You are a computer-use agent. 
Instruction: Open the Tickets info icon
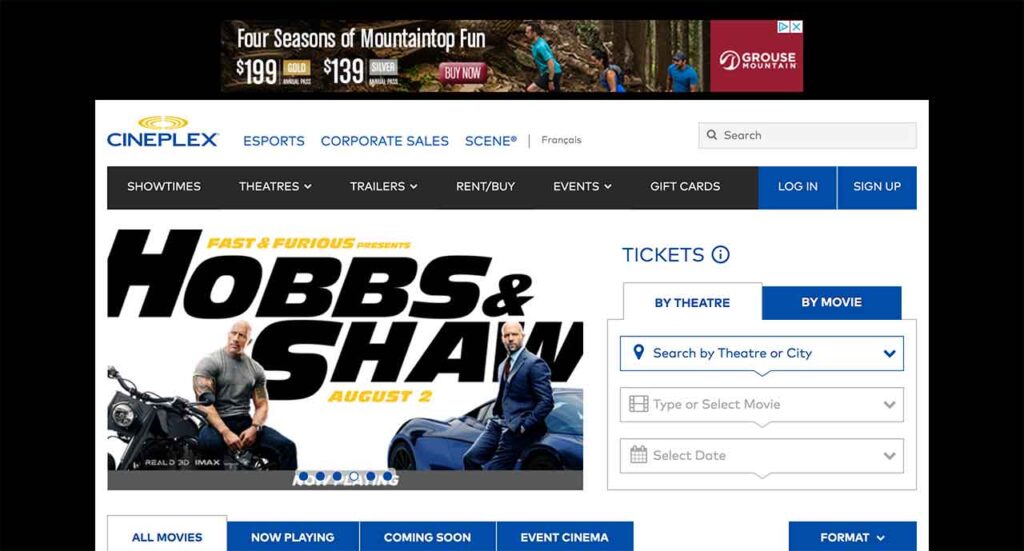720,255
